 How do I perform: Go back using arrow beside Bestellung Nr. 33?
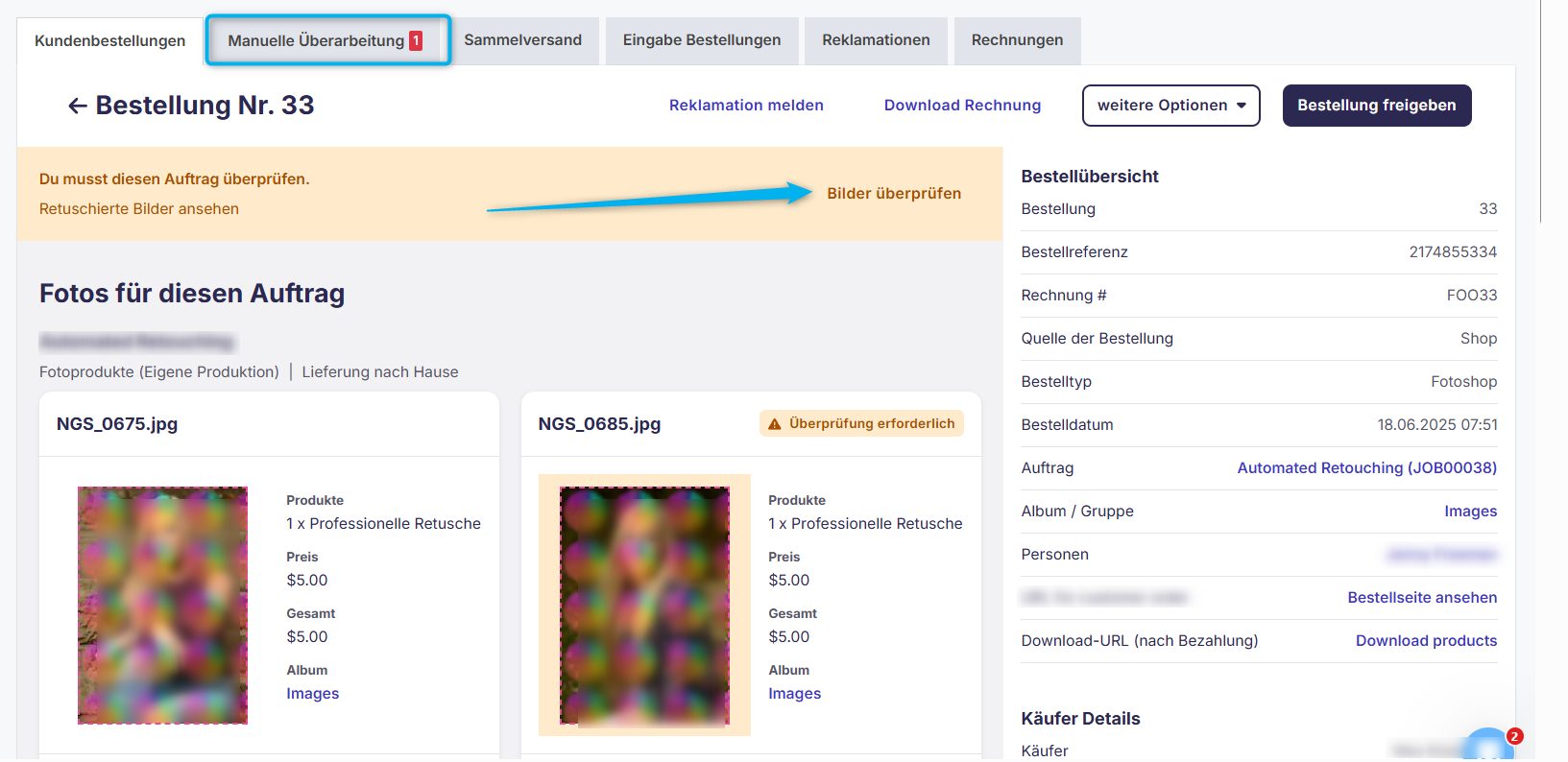tap(78, 106)
